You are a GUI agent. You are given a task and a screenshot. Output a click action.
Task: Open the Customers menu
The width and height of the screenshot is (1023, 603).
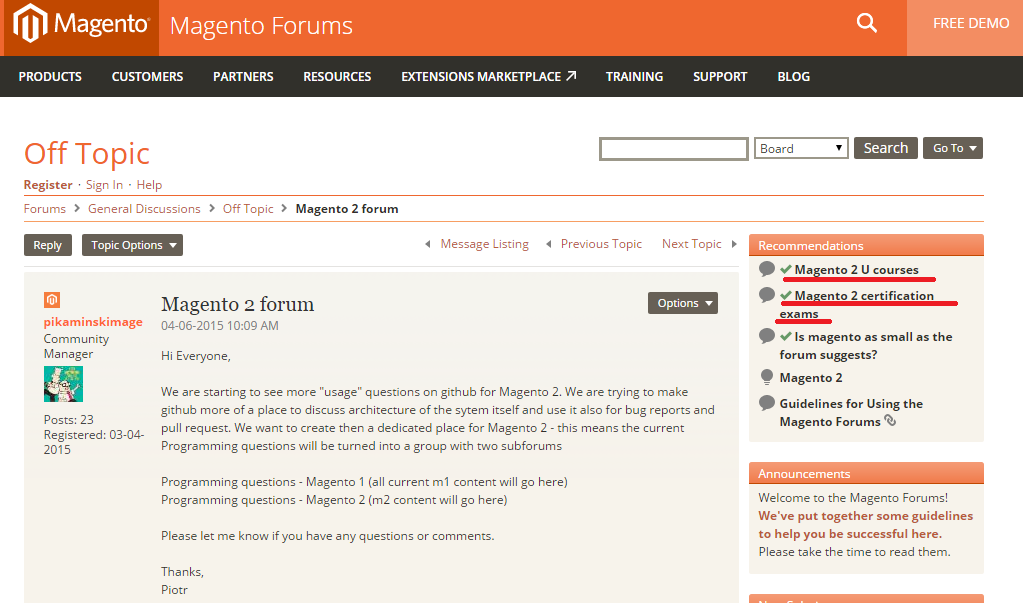(x=147, y=76)
